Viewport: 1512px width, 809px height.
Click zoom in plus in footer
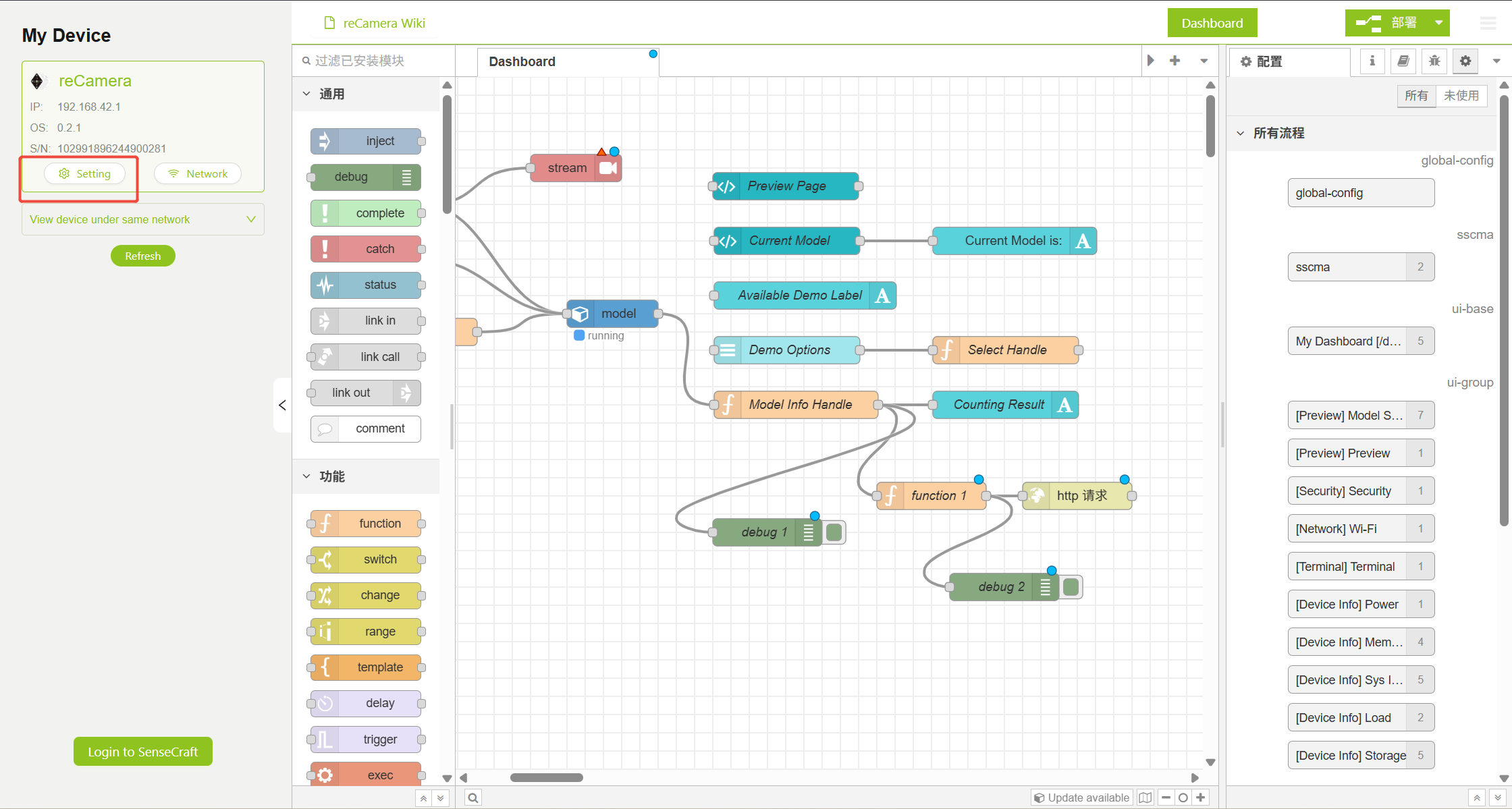point(1201,798)
